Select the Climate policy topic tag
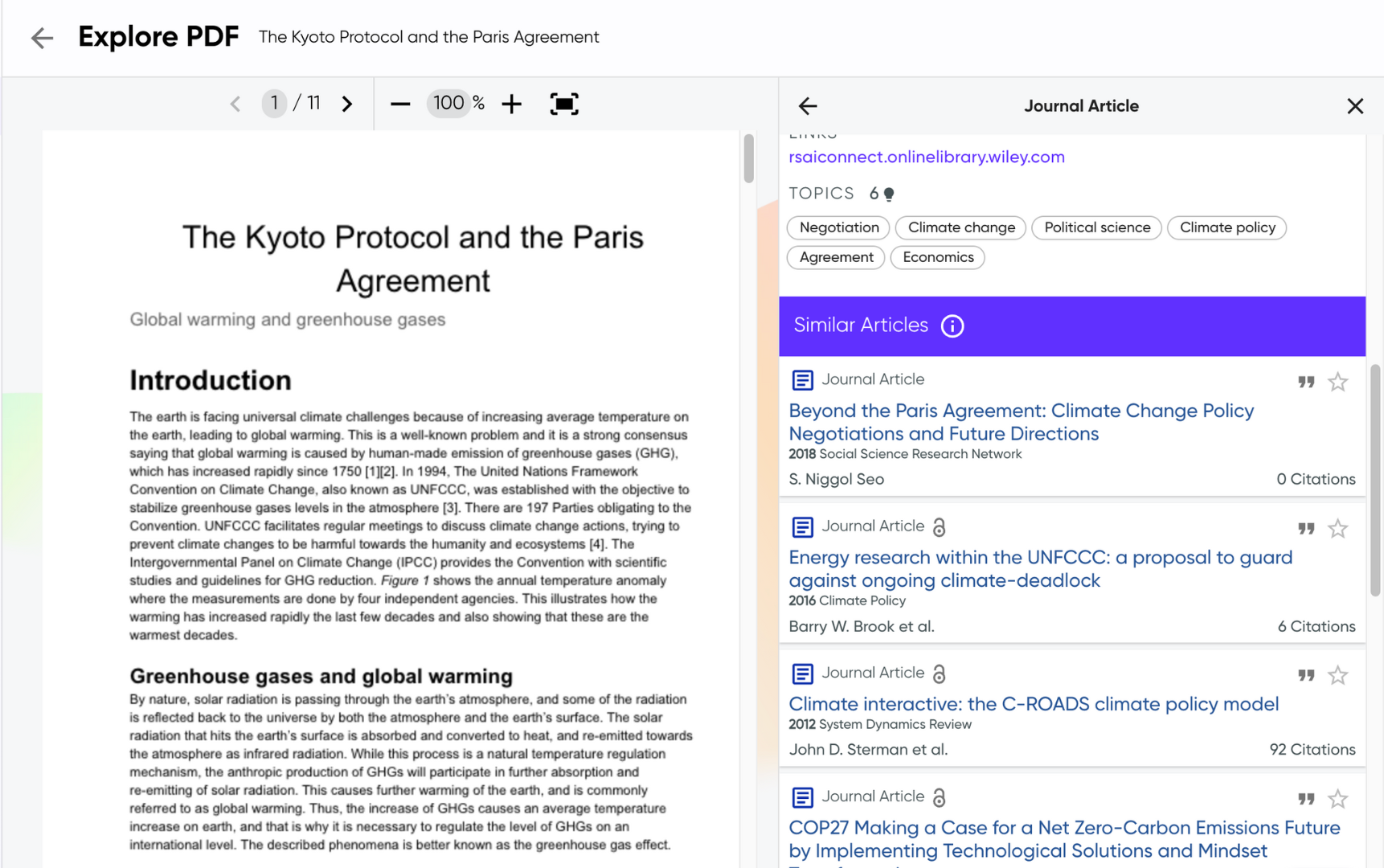Image resolution: width=1384 pixels, height=868 pixels. [1226, 228]
